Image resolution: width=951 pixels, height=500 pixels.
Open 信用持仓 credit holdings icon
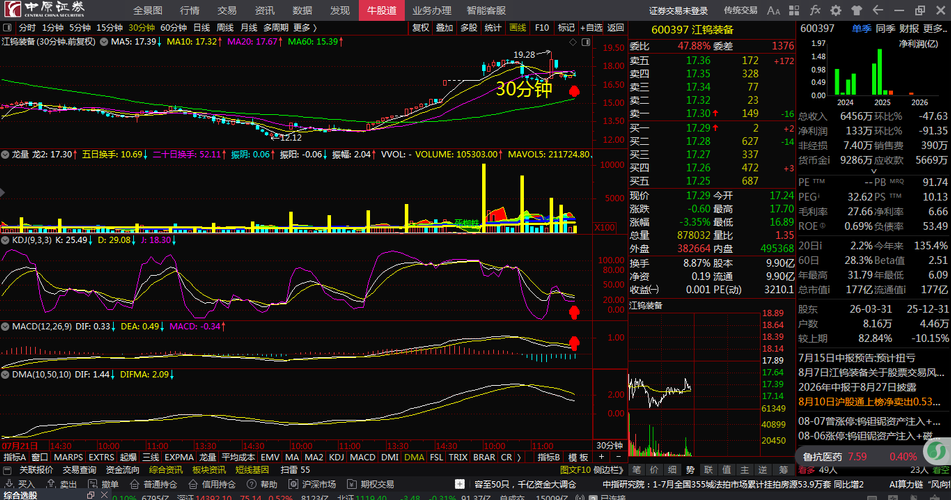click(x=193, y=484)
